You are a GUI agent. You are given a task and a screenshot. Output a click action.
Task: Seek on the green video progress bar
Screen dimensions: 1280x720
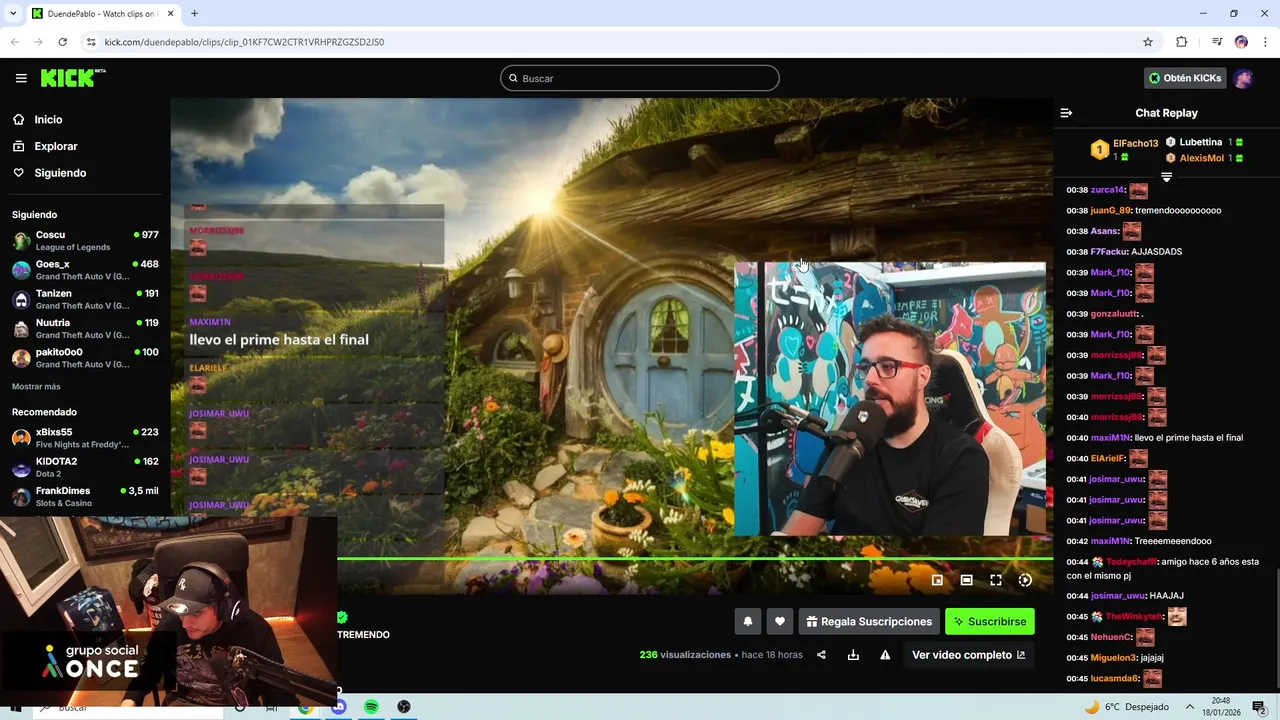(695, 559)
